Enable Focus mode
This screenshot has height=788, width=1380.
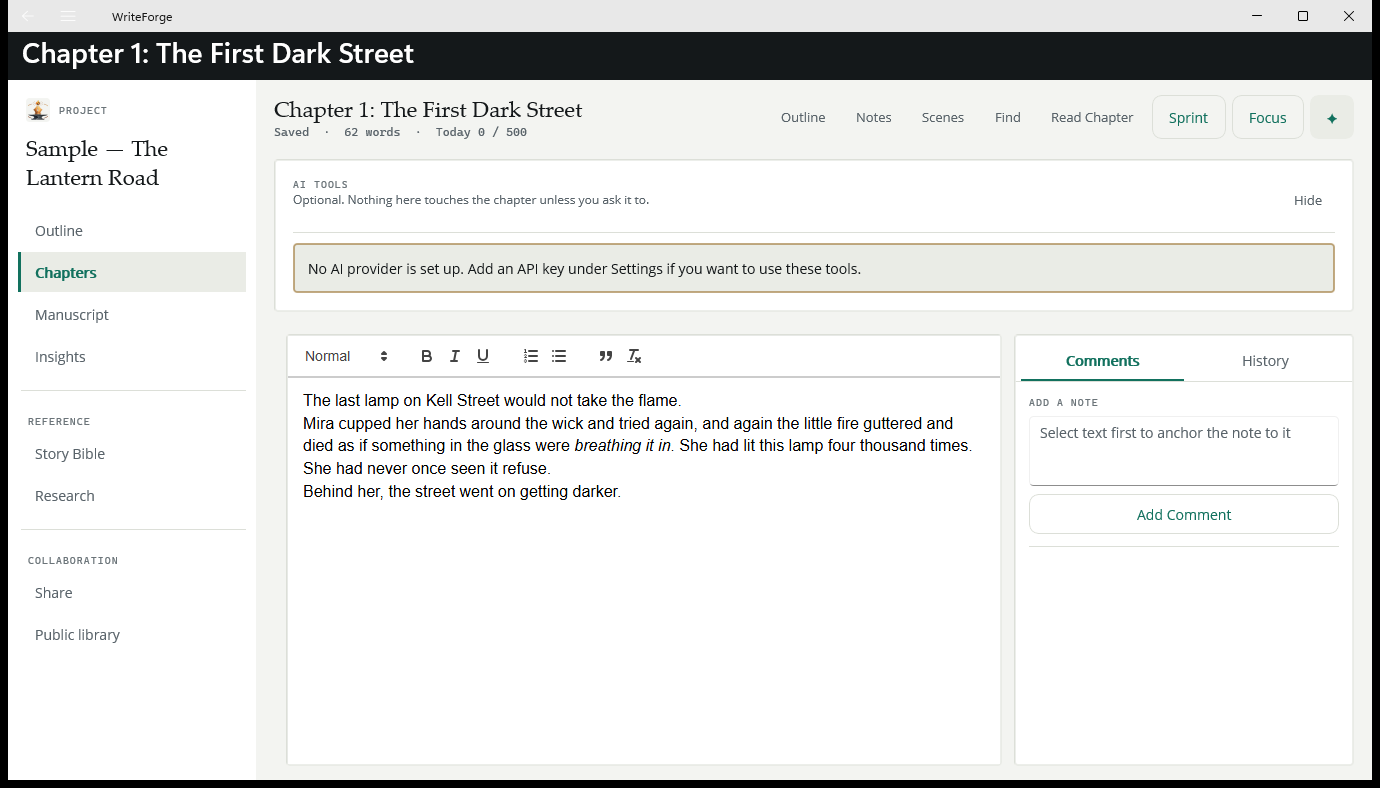pos(1267,118)
